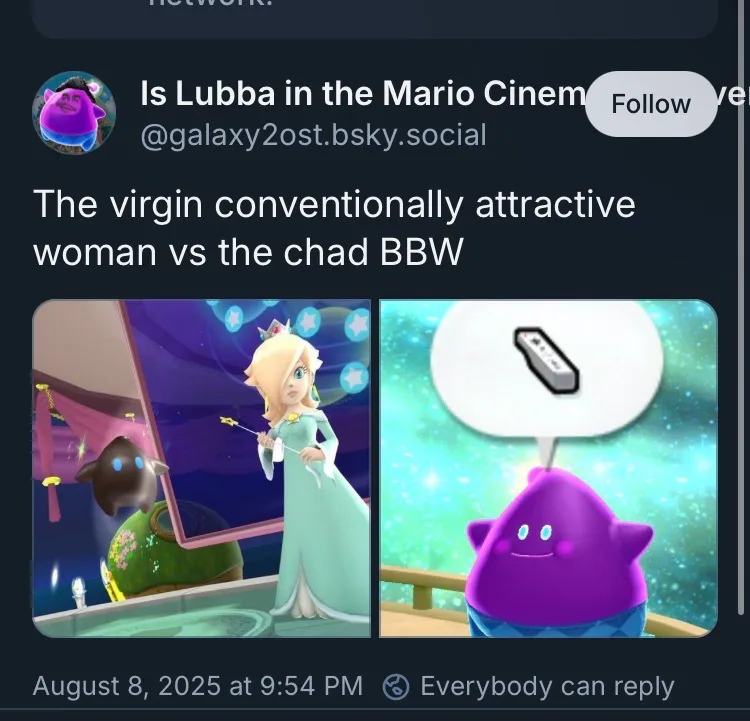The image size is (750, 721).
Task: Click the vertical scrollbar at right edge
Action: point(740,306)
